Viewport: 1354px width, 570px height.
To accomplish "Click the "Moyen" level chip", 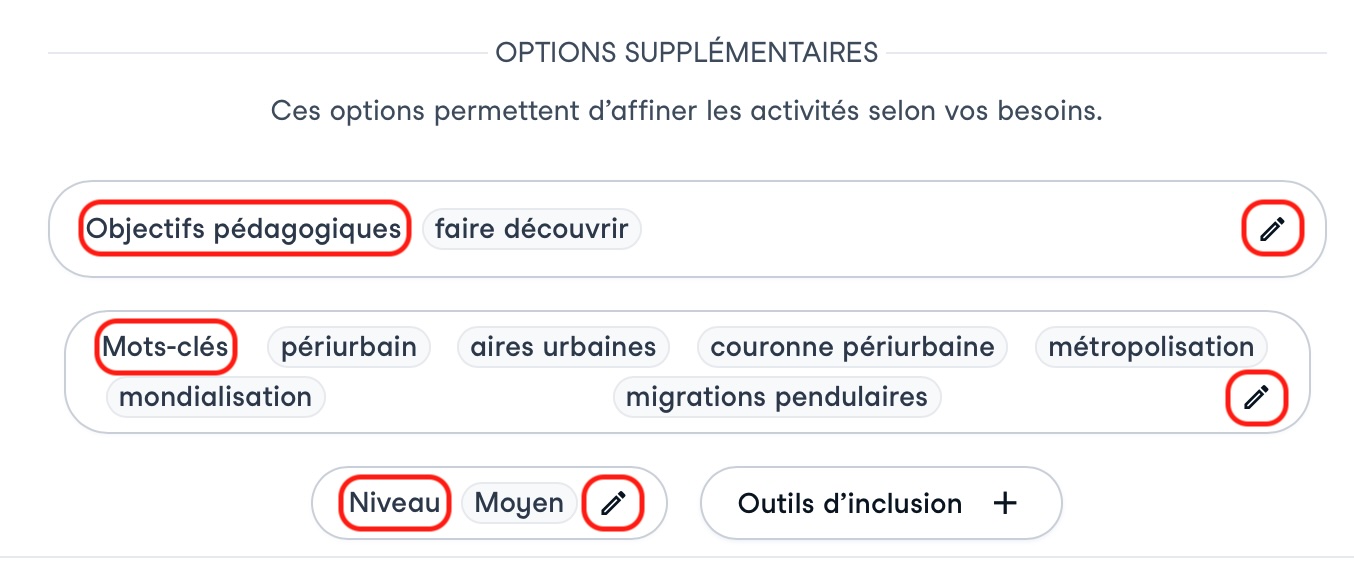I will click(519, 503).
